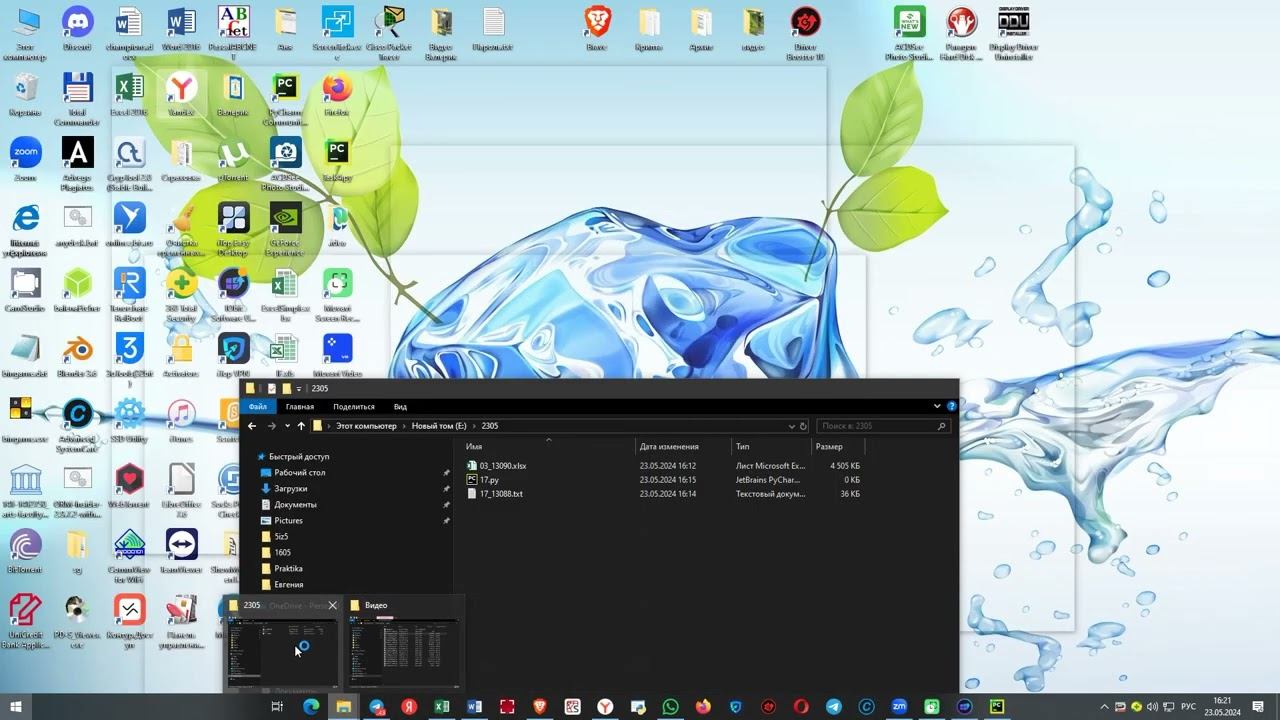Open Task View on the taskbar

[x=277, y=706]
